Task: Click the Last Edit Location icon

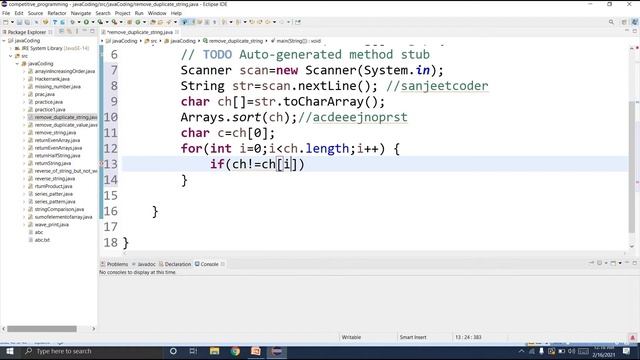Action: point(252,22)
